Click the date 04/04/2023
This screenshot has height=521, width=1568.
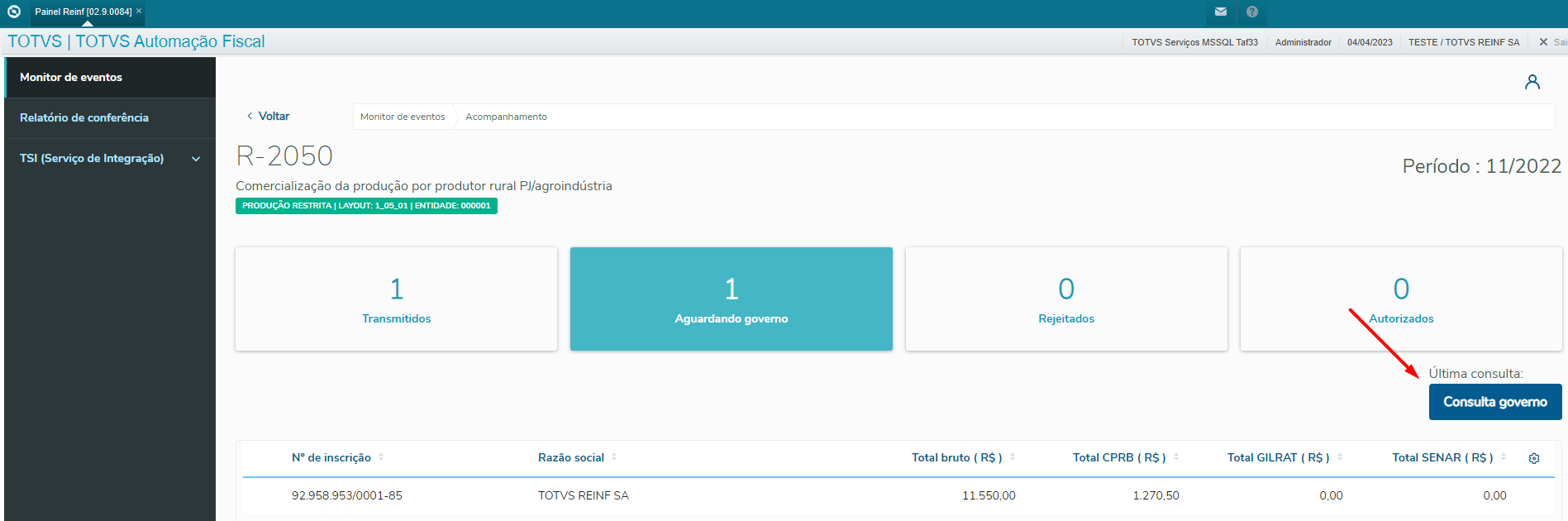pyautogui.click(x=1370, y=42)
